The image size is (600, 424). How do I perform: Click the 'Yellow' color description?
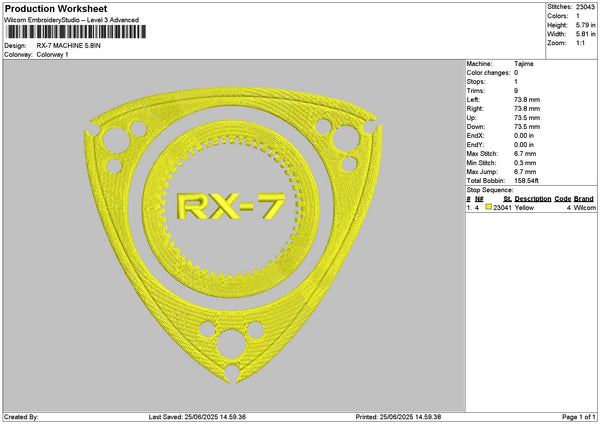point(524,208)
